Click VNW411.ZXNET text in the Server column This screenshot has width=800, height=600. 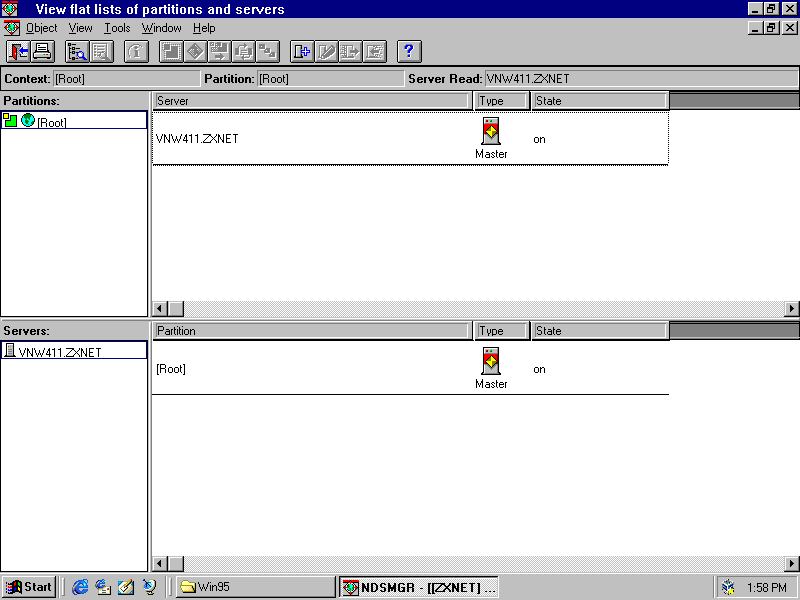[197, 139]
